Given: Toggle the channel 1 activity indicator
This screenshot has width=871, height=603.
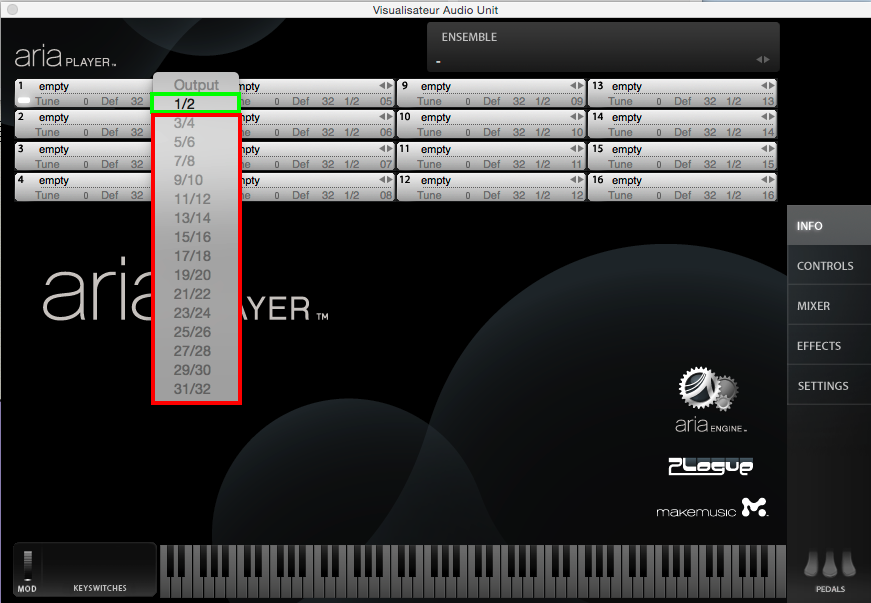Looking at the screenshot, I should (25, 102).
